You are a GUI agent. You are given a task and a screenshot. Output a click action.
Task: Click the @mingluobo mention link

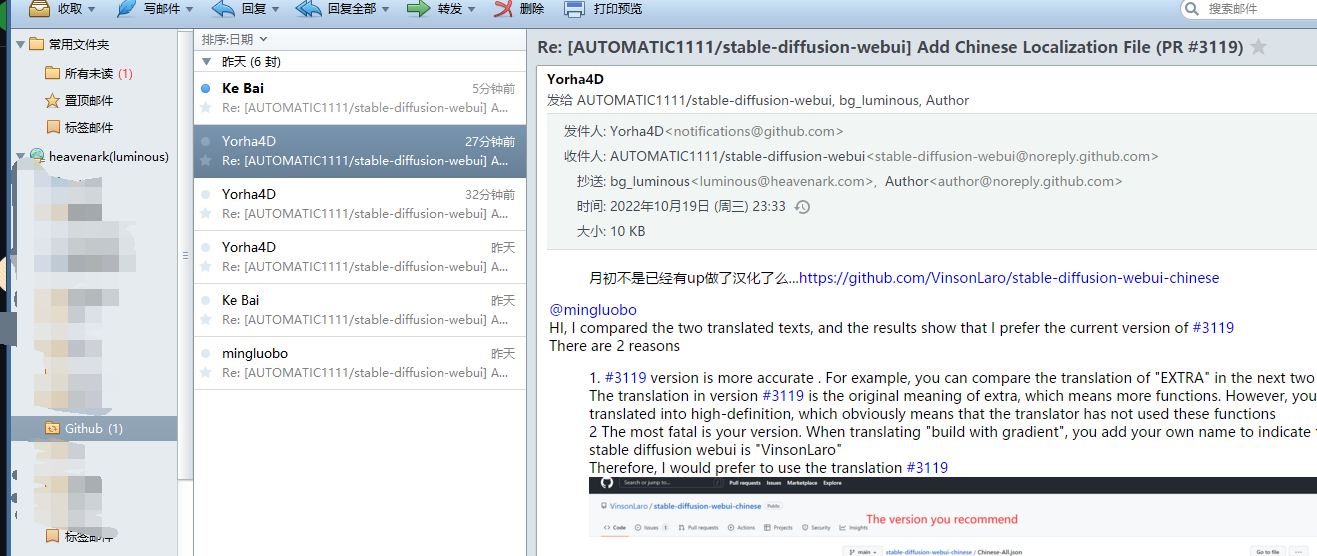tap(593, 310)
